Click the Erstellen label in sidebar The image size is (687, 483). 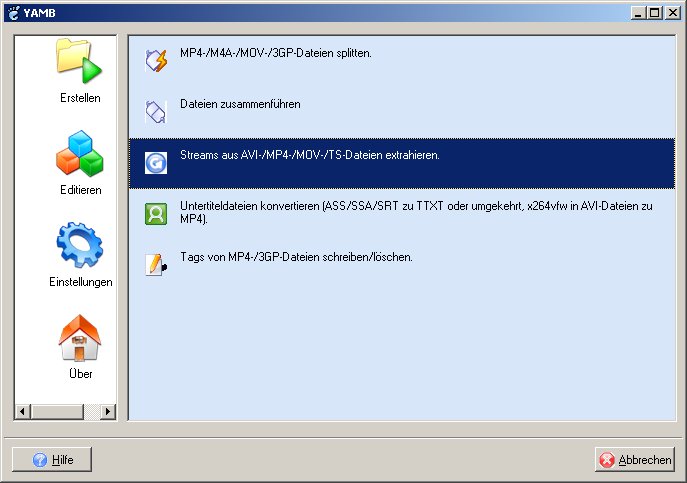click(80, 98)
